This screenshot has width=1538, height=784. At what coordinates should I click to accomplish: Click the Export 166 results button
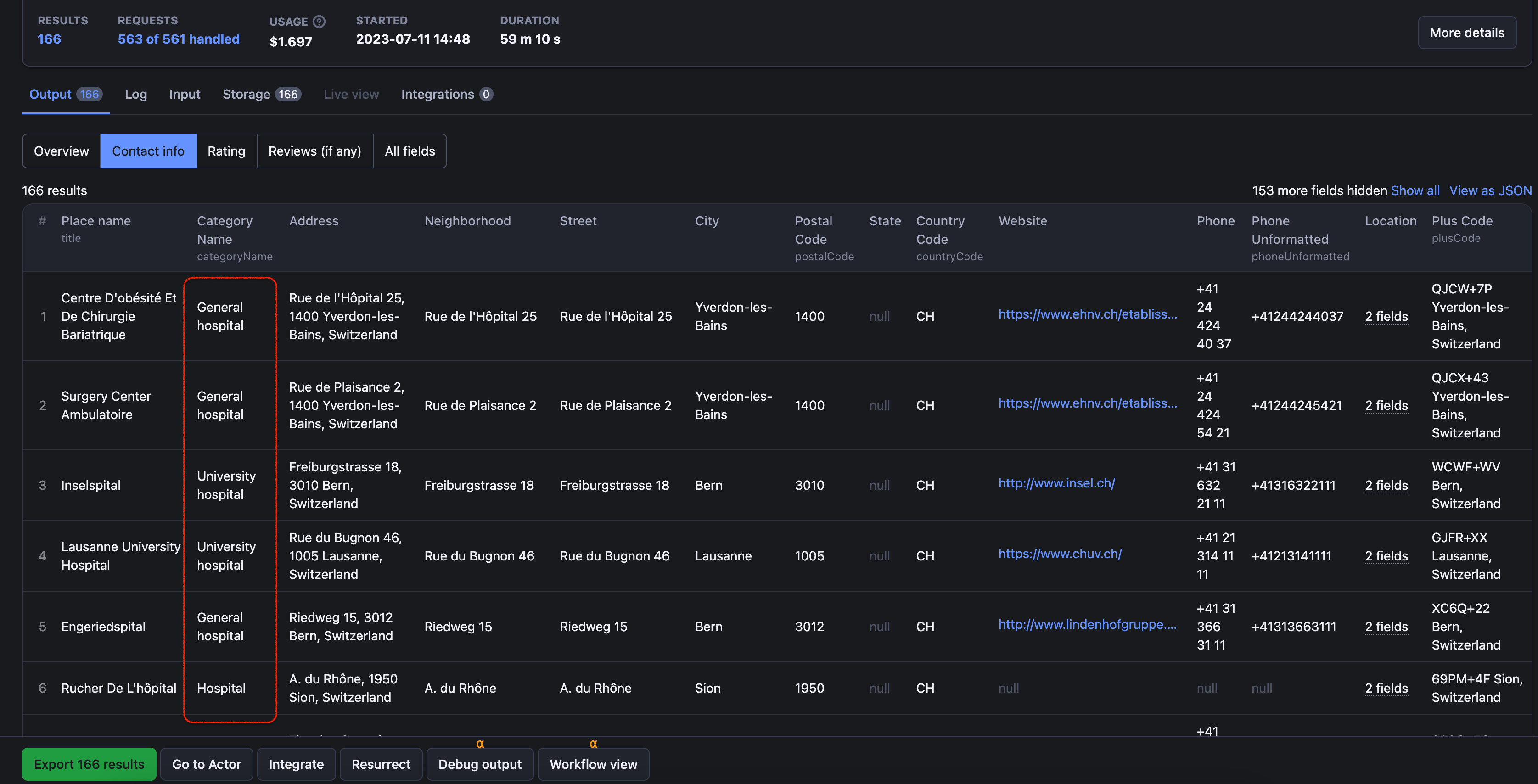click(x=89, y=764)
